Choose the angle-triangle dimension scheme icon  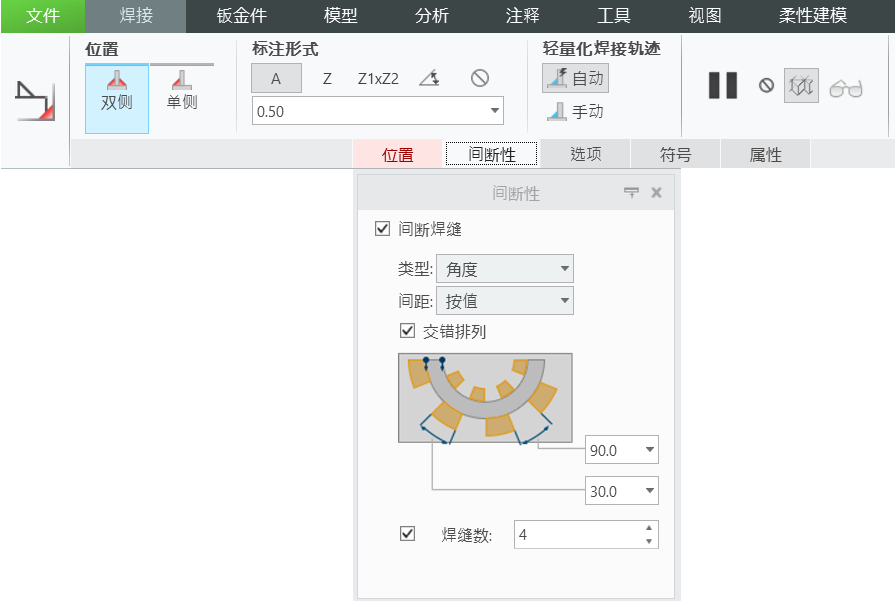[429, 79]
